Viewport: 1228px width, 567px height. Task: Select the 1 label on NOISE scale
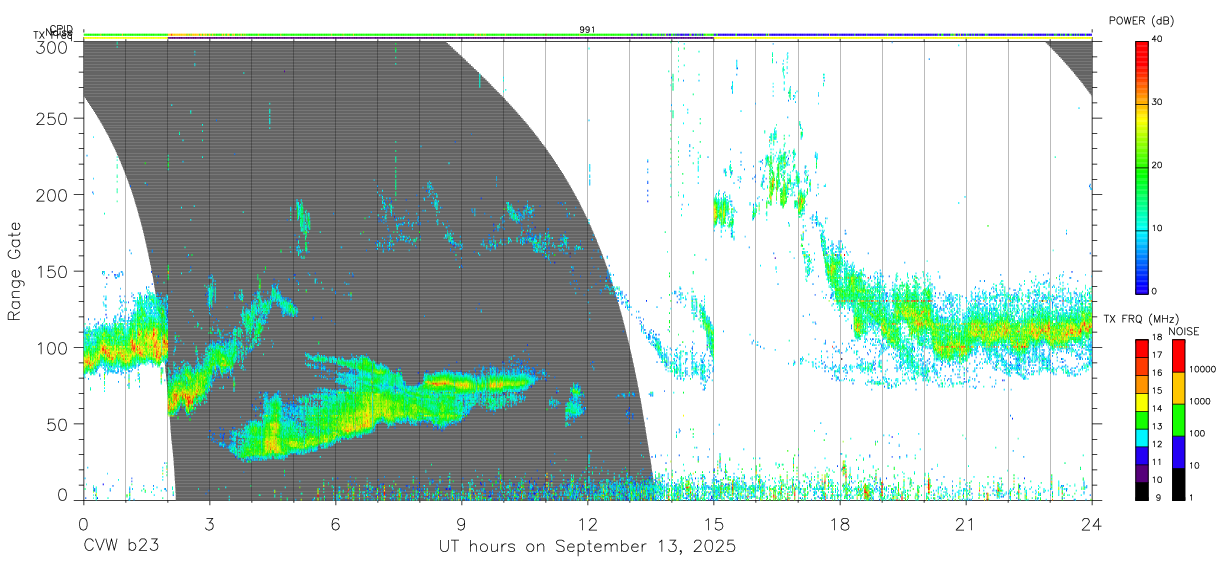[x=1192, y=498]
